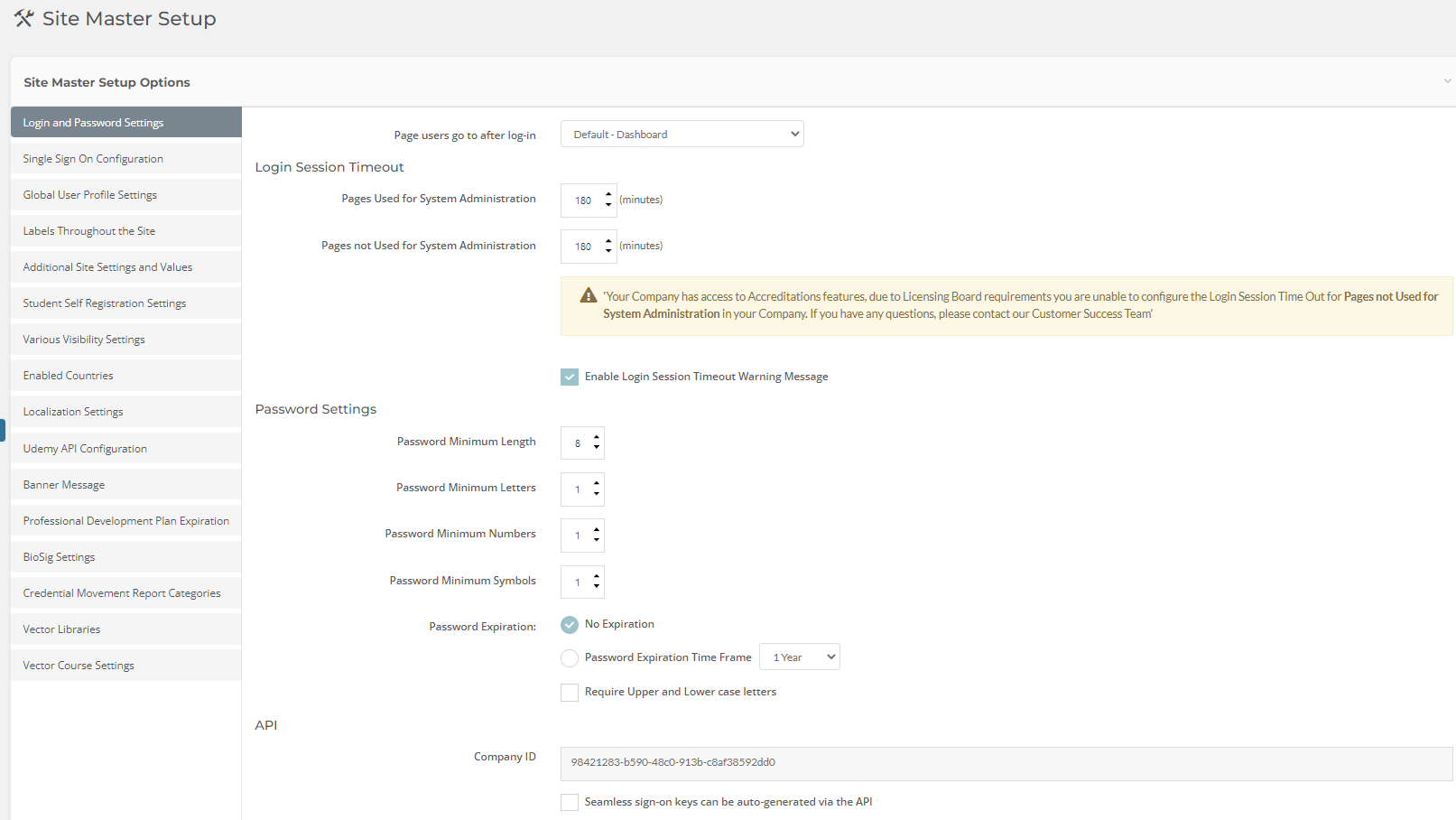This screenshot has height=820, width=1456.
Task: Open Credential Movement Report Categories
Action: (122, 592)
